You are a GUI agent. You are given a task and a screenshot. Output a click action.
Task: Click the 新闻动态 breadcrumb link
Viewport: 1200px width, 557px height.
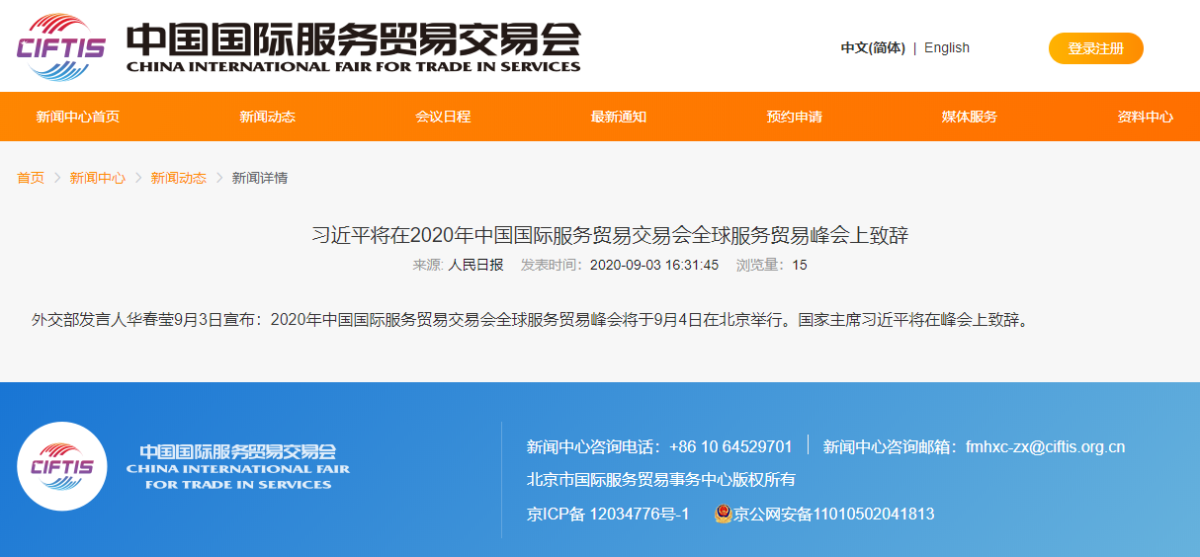point(178,178)
